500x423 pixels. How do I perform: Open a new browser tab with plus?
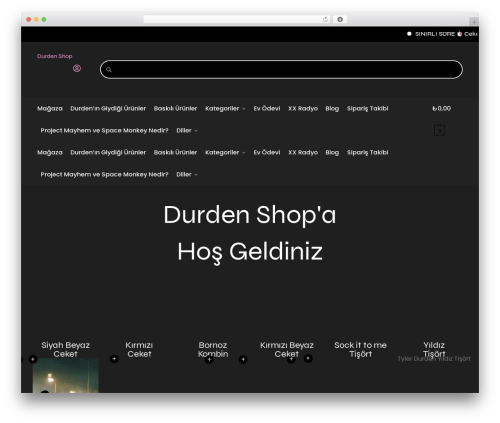pyautogui.click(x=474, y=22)
